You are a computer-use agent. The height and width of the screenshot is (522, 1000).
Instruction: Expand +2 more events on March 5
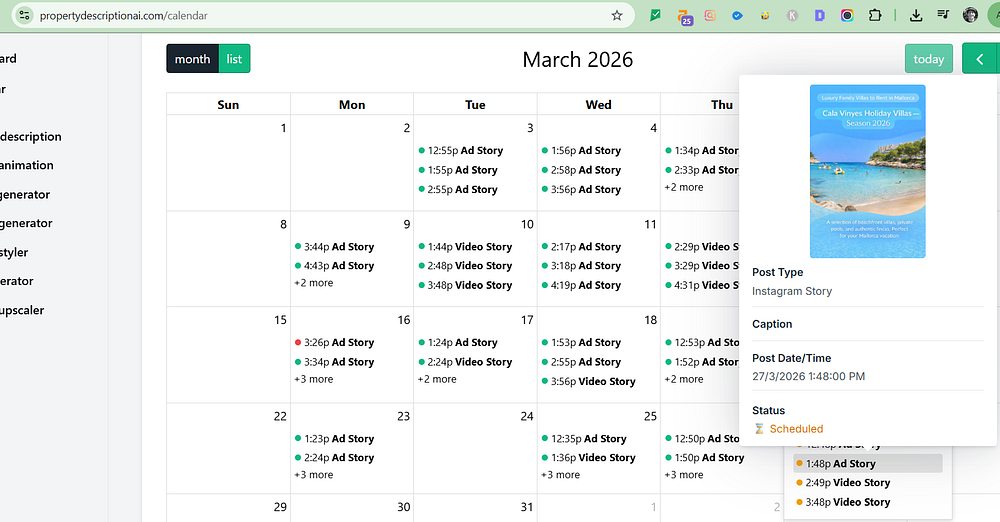point(684,187)
